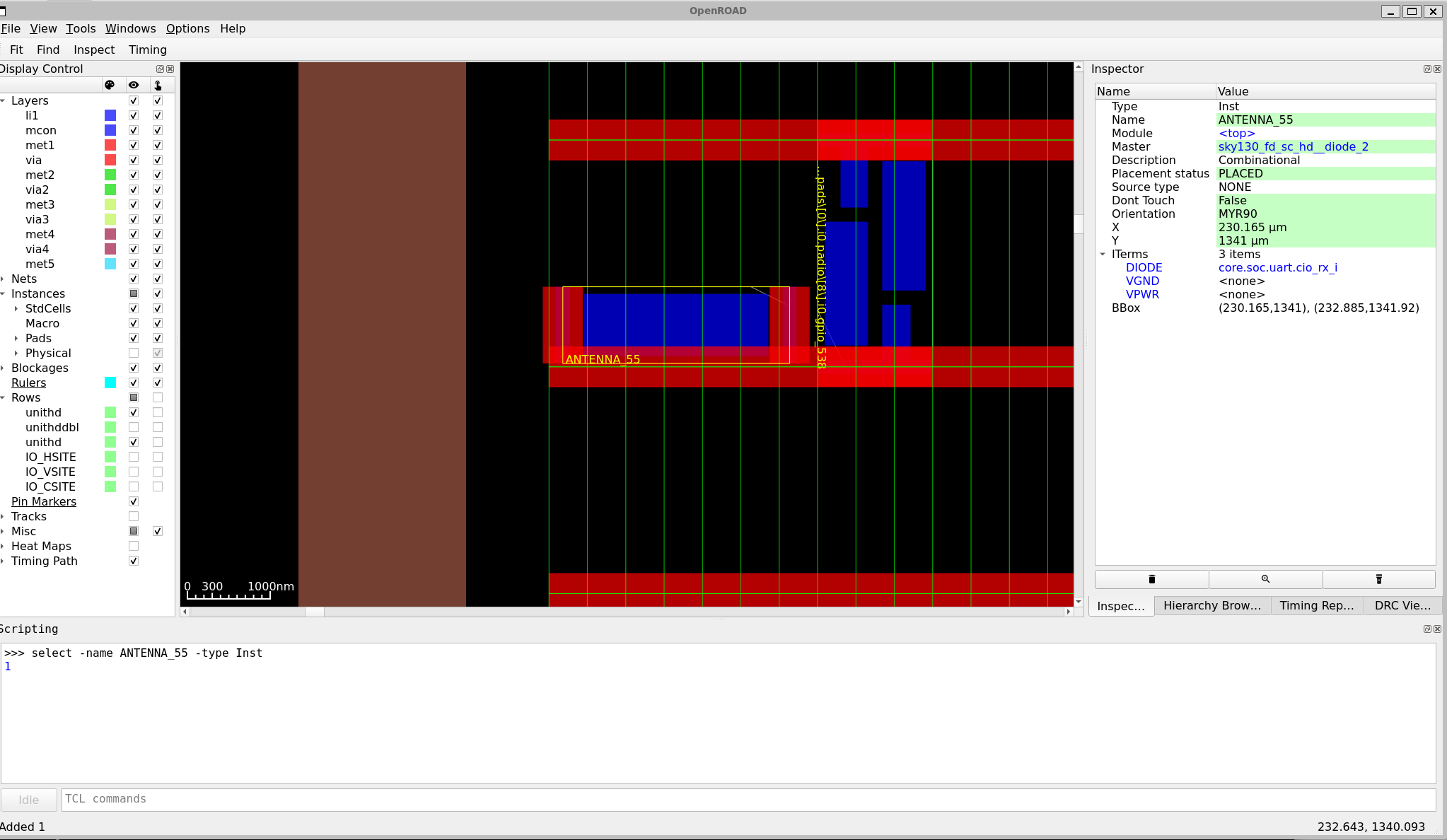The image size is (1447, 840).
Task: Click the highlight flashlight icon in the Inspector
Action: tap(1378, 579)
